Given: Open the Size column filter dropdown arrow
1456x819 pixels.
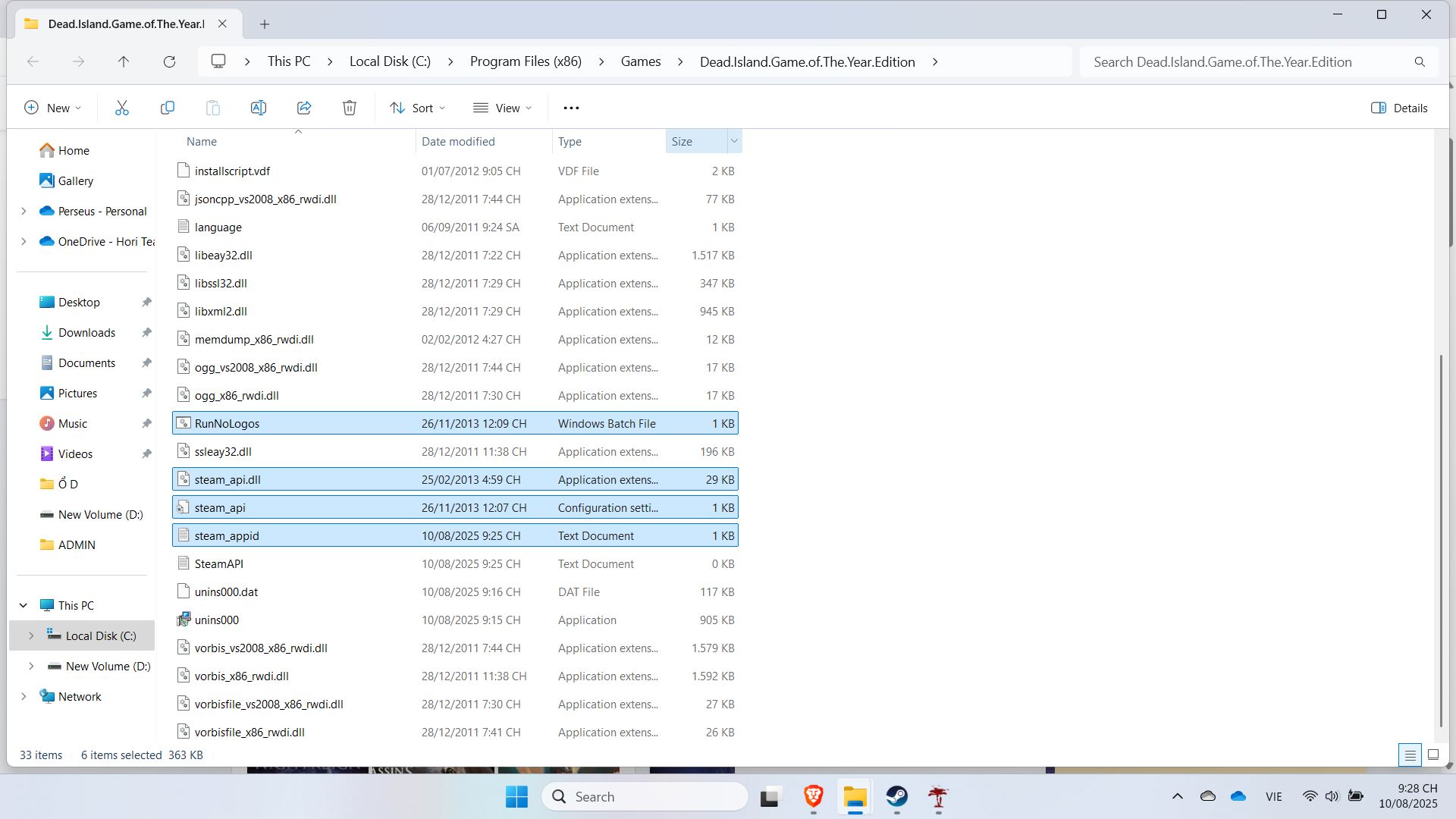Looking at the screenshot, I should tap(733, 141).
